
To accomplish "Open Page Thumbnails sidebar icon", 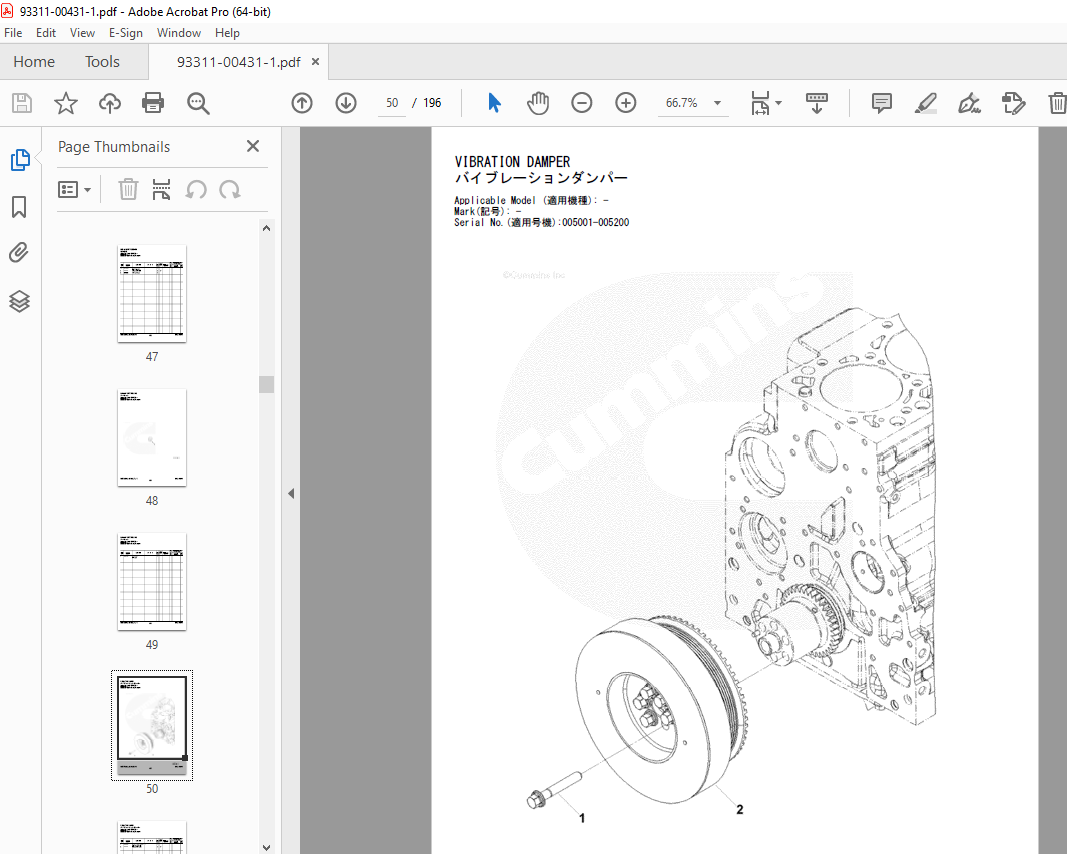I will [20, 160].
